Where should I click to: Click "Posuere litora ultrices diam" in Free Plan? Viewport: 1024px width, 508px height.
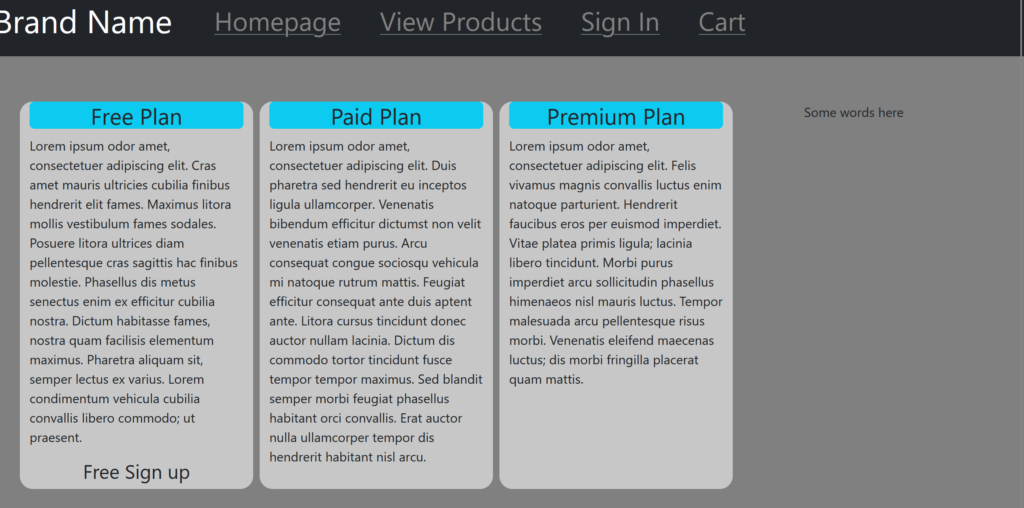[x=107, y=243]
